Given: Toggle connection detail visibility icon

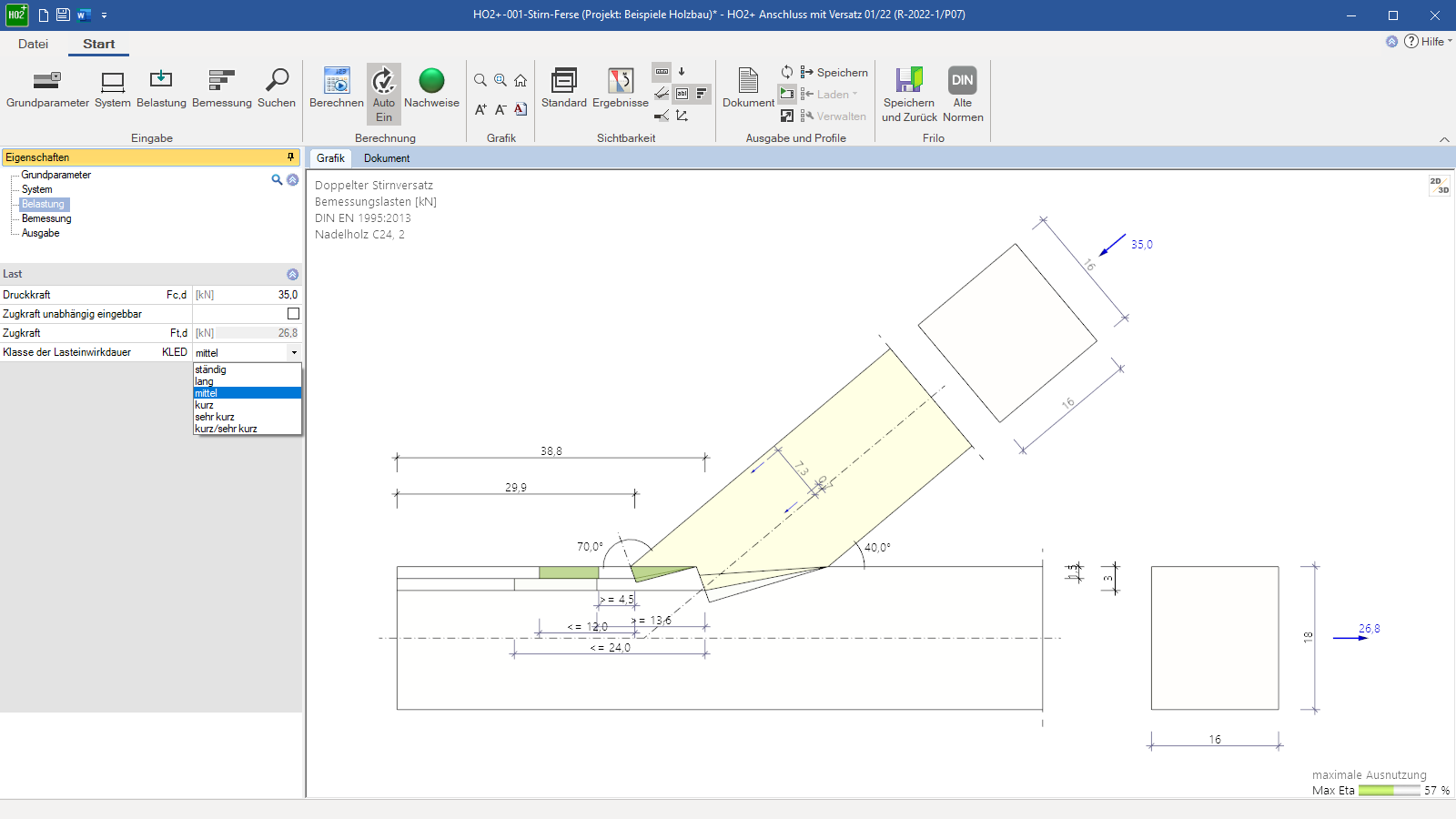Looking at the screenshot, I should 662,116.
